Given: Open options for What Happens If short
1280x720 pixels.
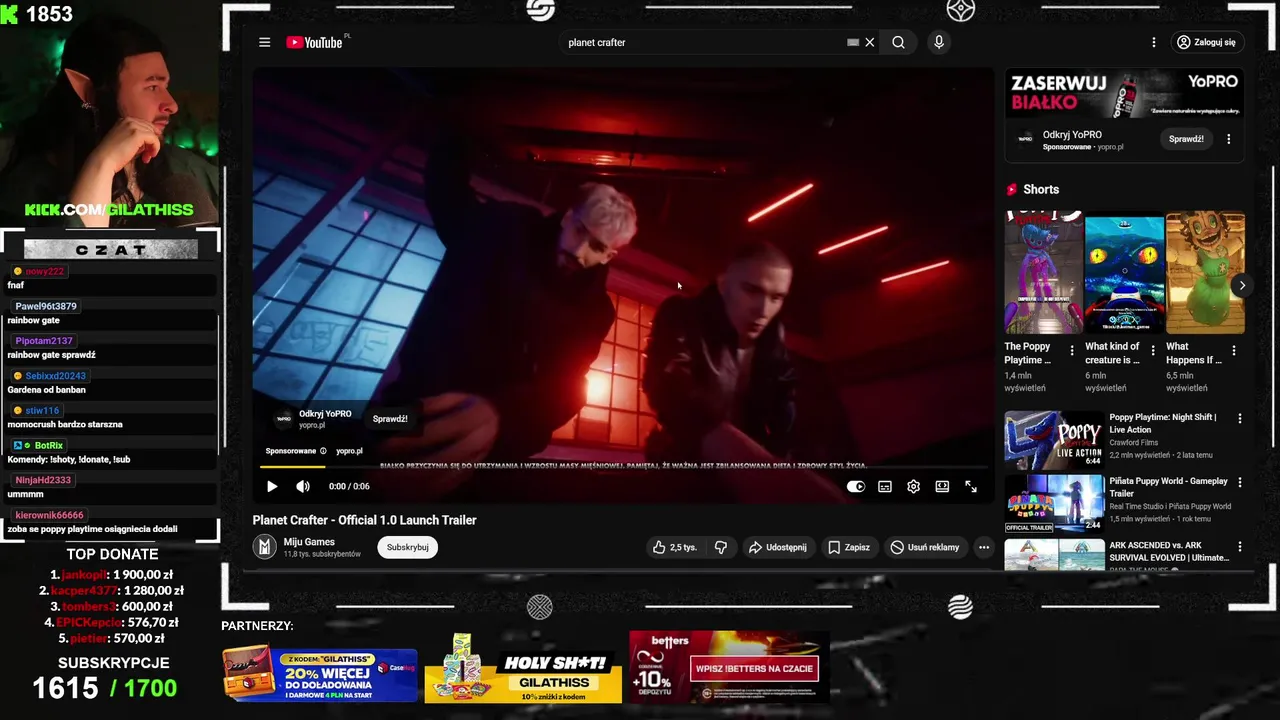Looking at the screenshot, I should [1234, 351].
